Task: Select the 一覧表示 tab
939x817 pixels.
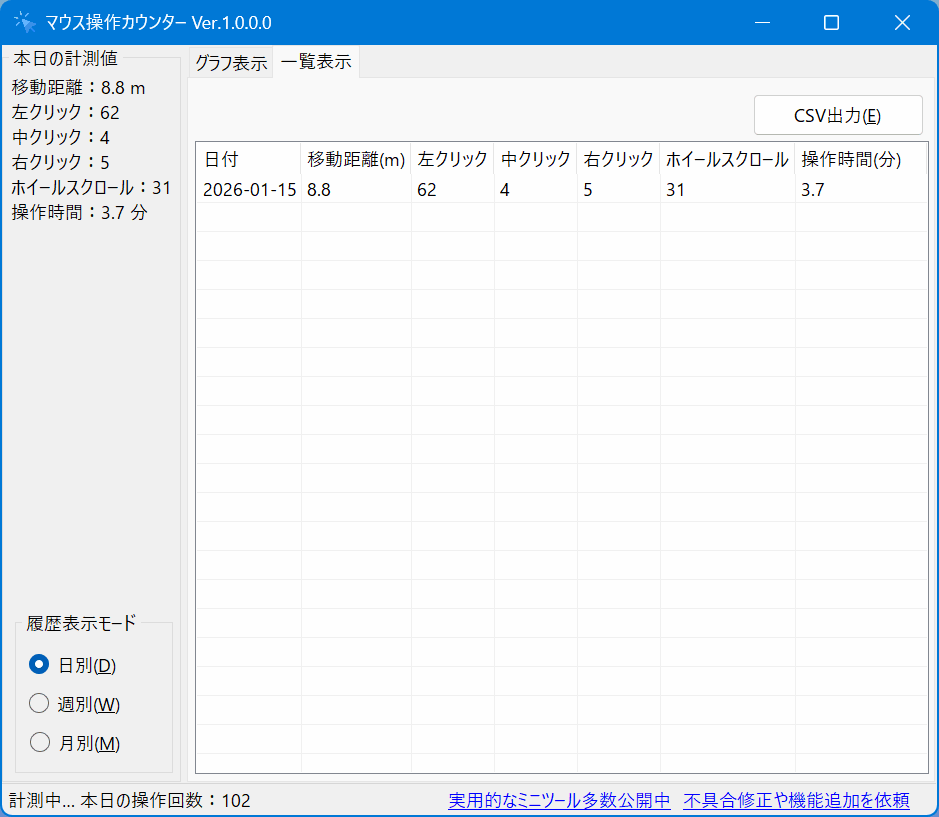Action: click(316, 62)
